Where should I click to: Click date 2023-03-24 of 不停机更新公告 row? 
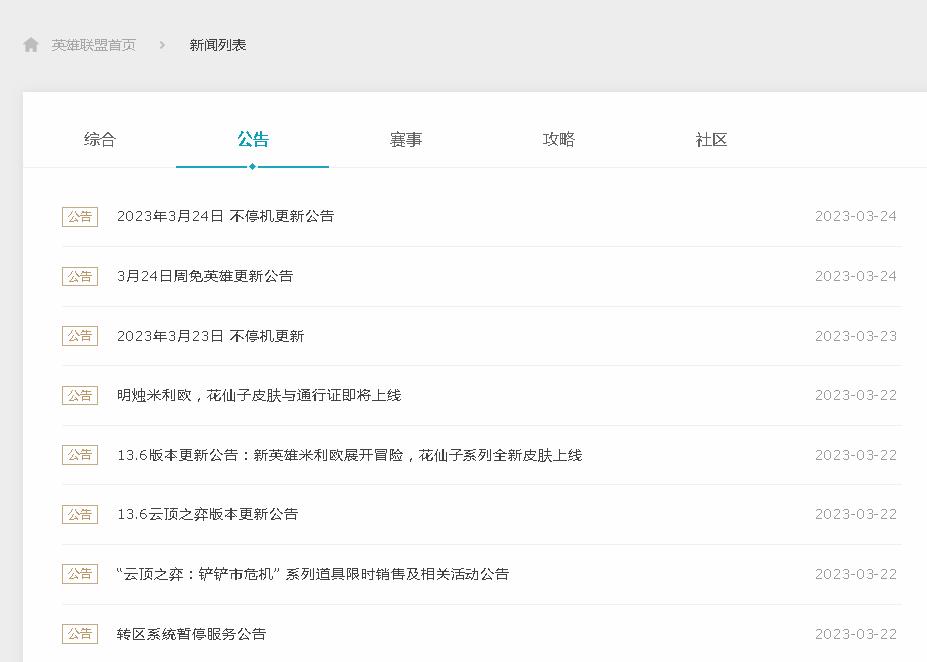(855, 216)
